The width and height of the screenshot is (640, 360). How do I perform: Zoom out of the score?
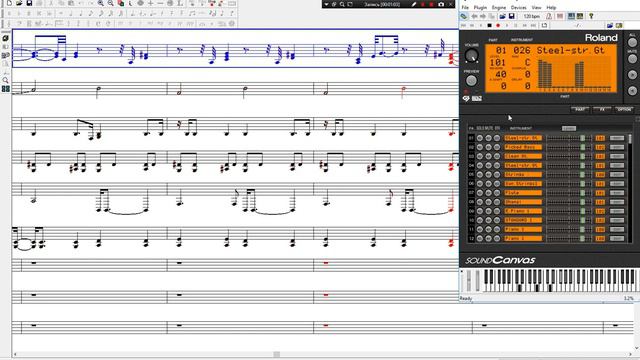(111, 3)
